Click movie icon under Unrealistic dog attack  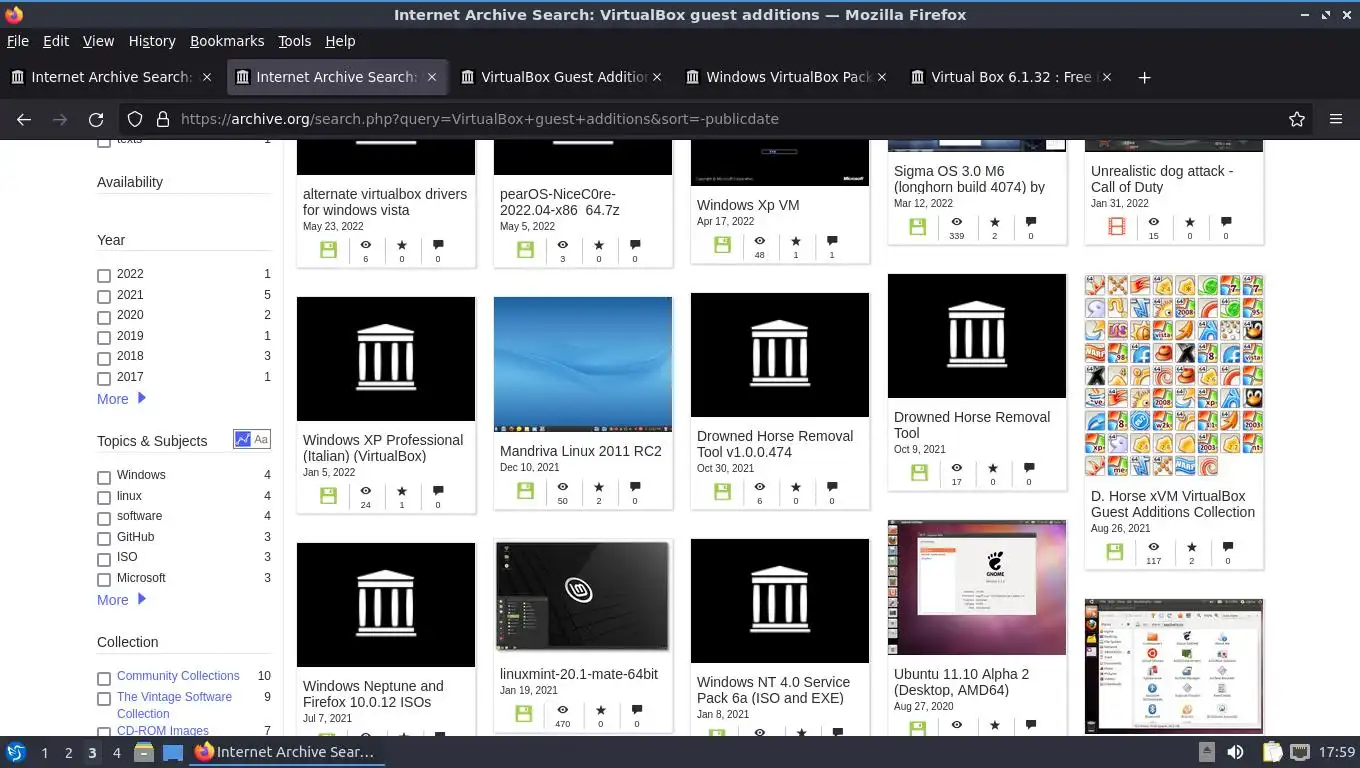pyautogui.click(x=1117, y=227)
